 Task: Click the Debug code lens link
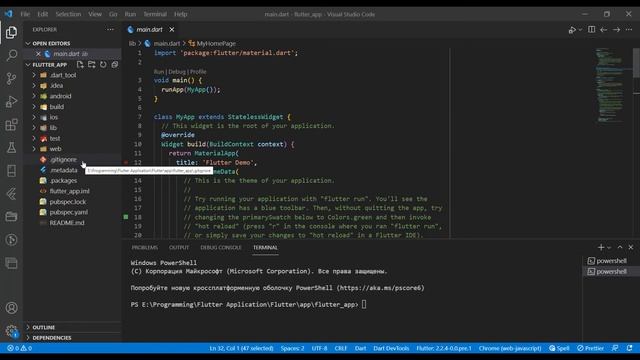click(x=177, y=71)
